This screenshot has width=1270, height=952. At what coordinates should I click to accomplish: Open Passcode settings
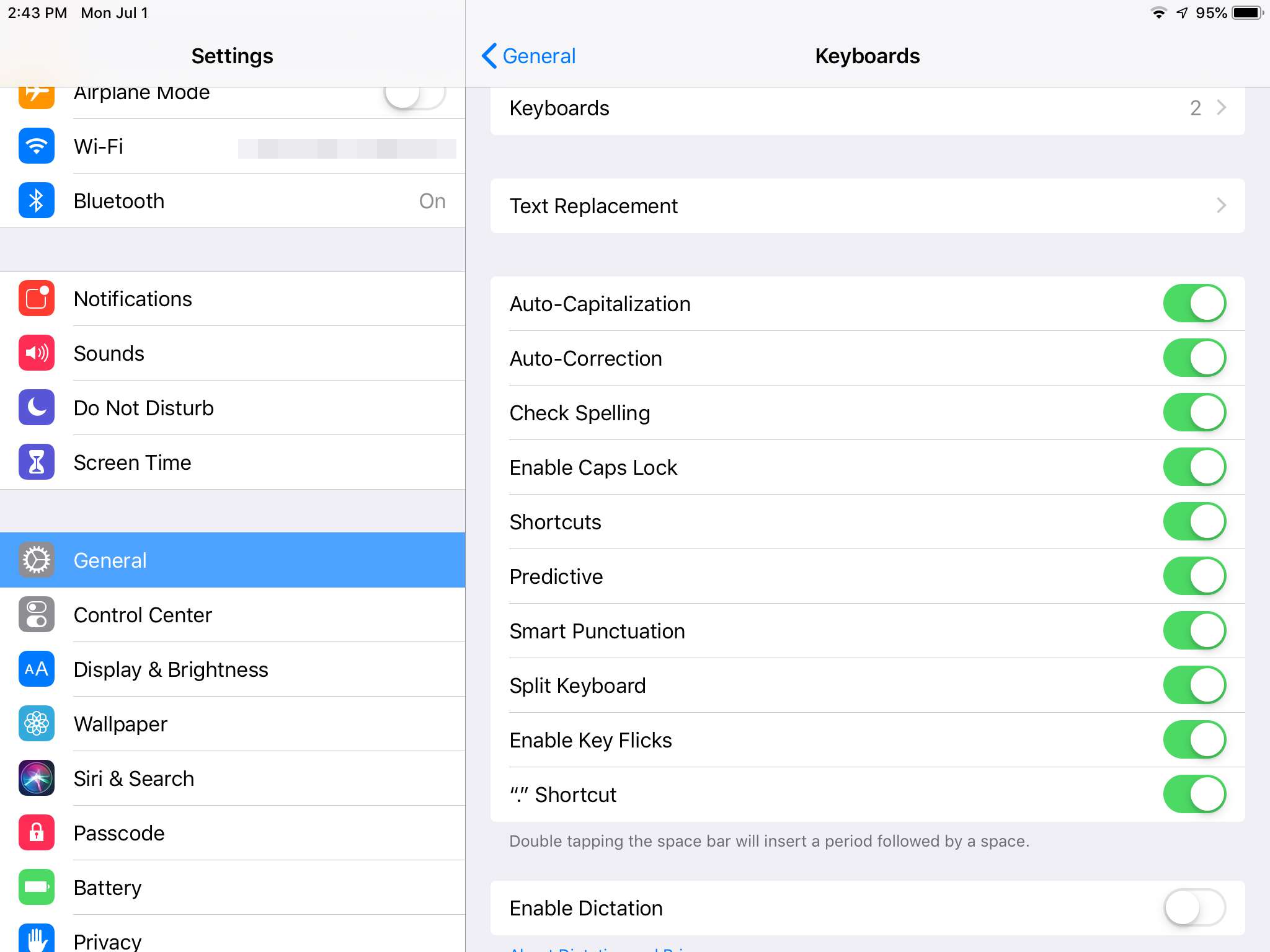coord(233,833)
